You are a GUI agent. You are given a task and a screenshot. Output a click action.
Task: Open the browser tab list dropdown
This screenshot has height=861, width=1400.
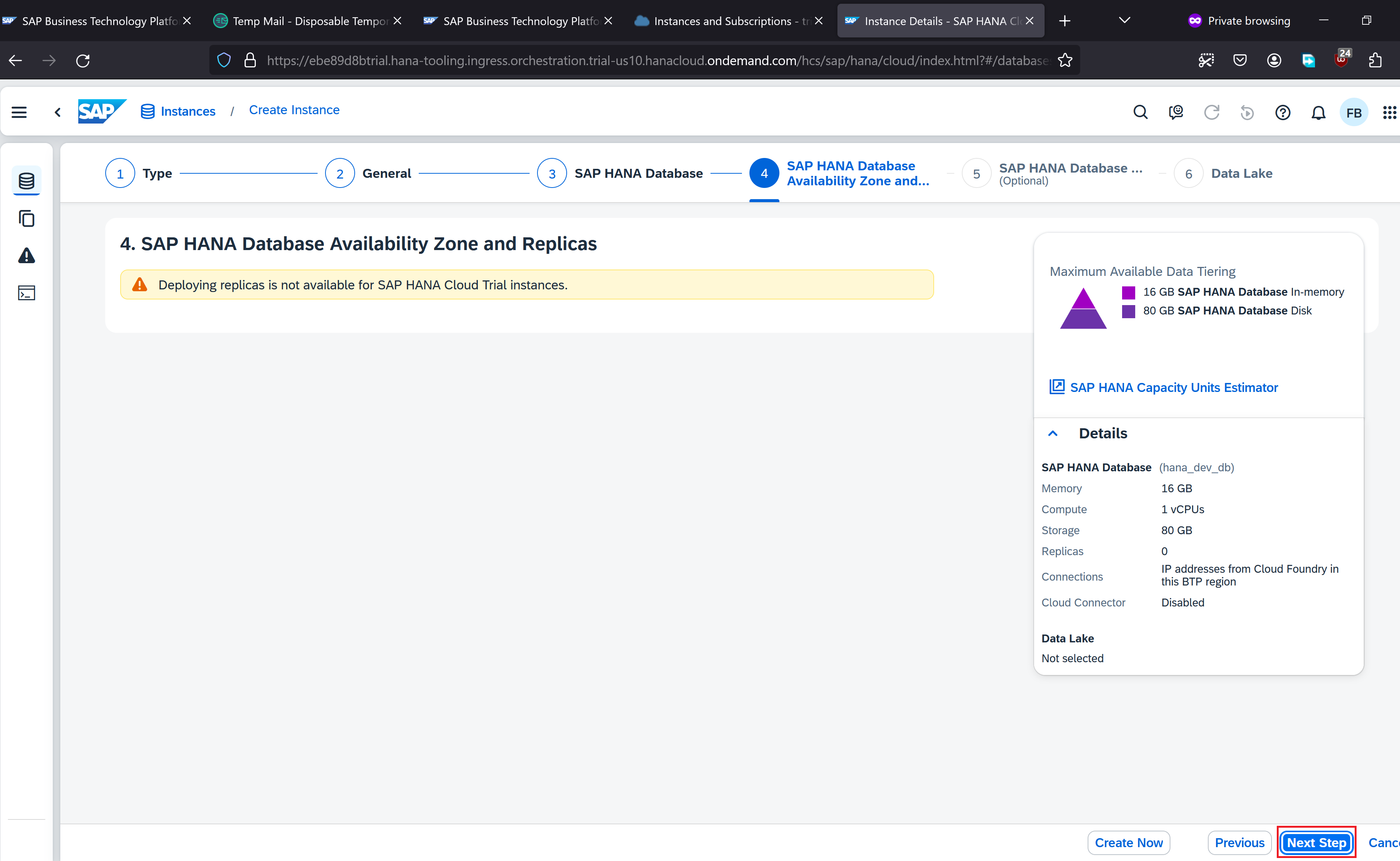pyautogui.click(x=1124, y=21)
